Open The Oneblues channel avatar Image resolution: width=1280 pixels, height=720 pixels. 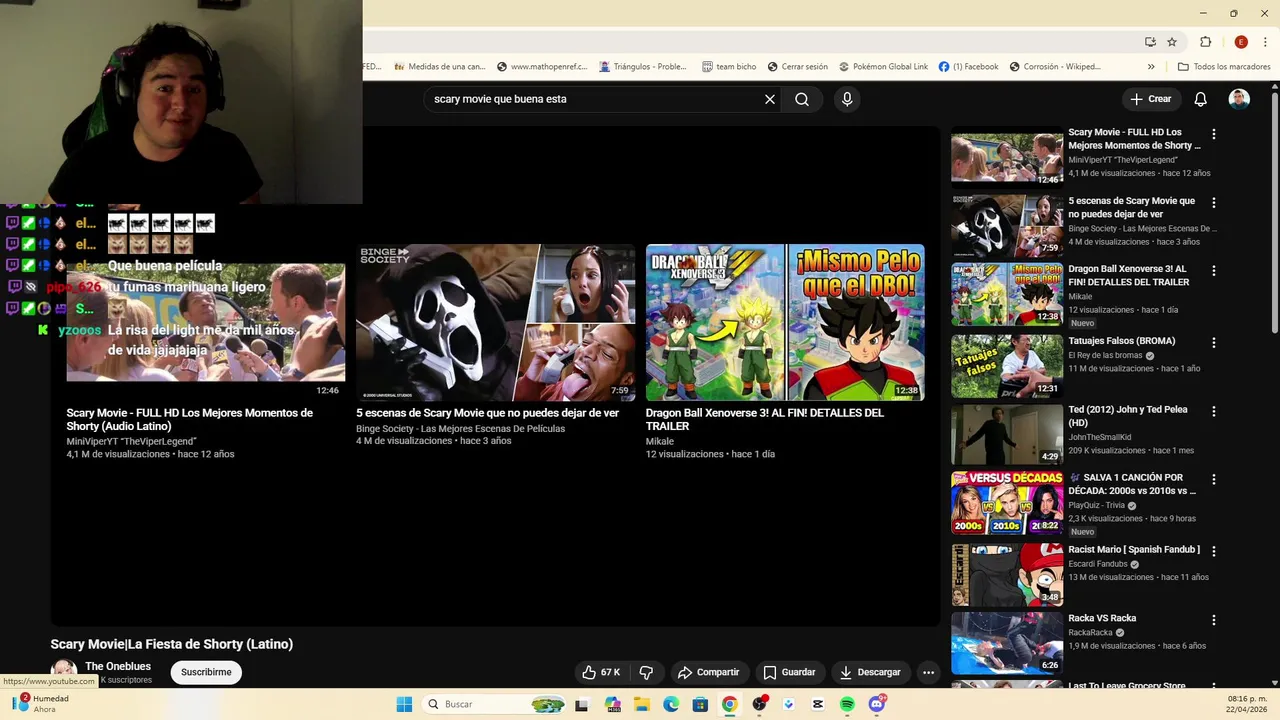[x=64, y=671]
